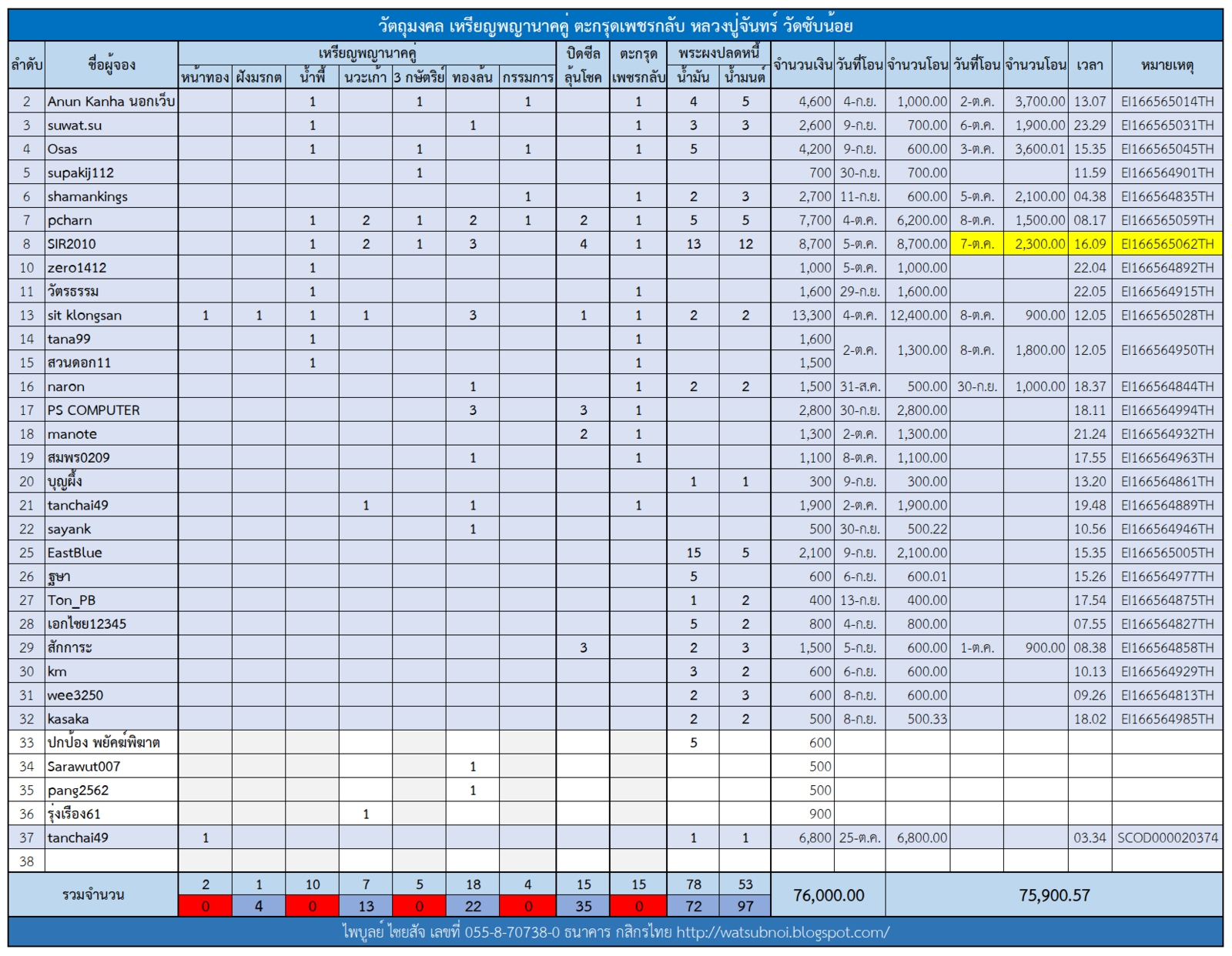Click the 'naron' name cell

[x=112, y=386]
